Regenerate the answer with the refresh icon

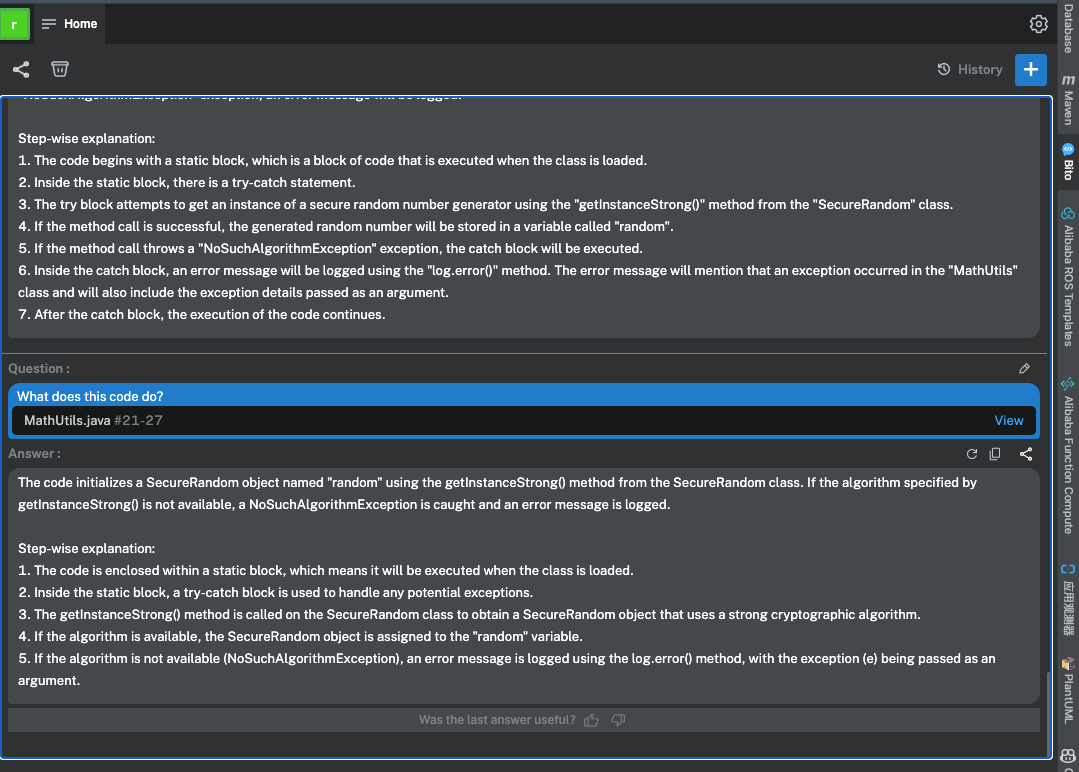pyautogui.click(x=972, y=454)
